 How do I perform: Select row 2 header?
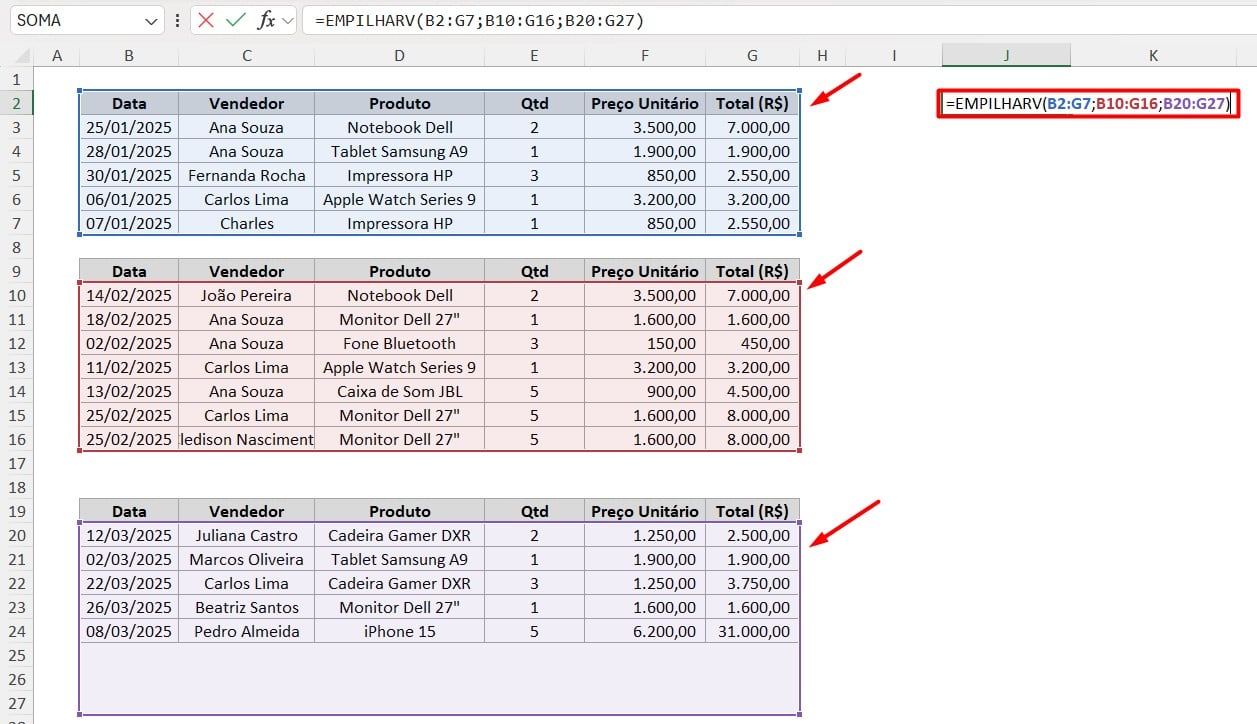(17, 103)
